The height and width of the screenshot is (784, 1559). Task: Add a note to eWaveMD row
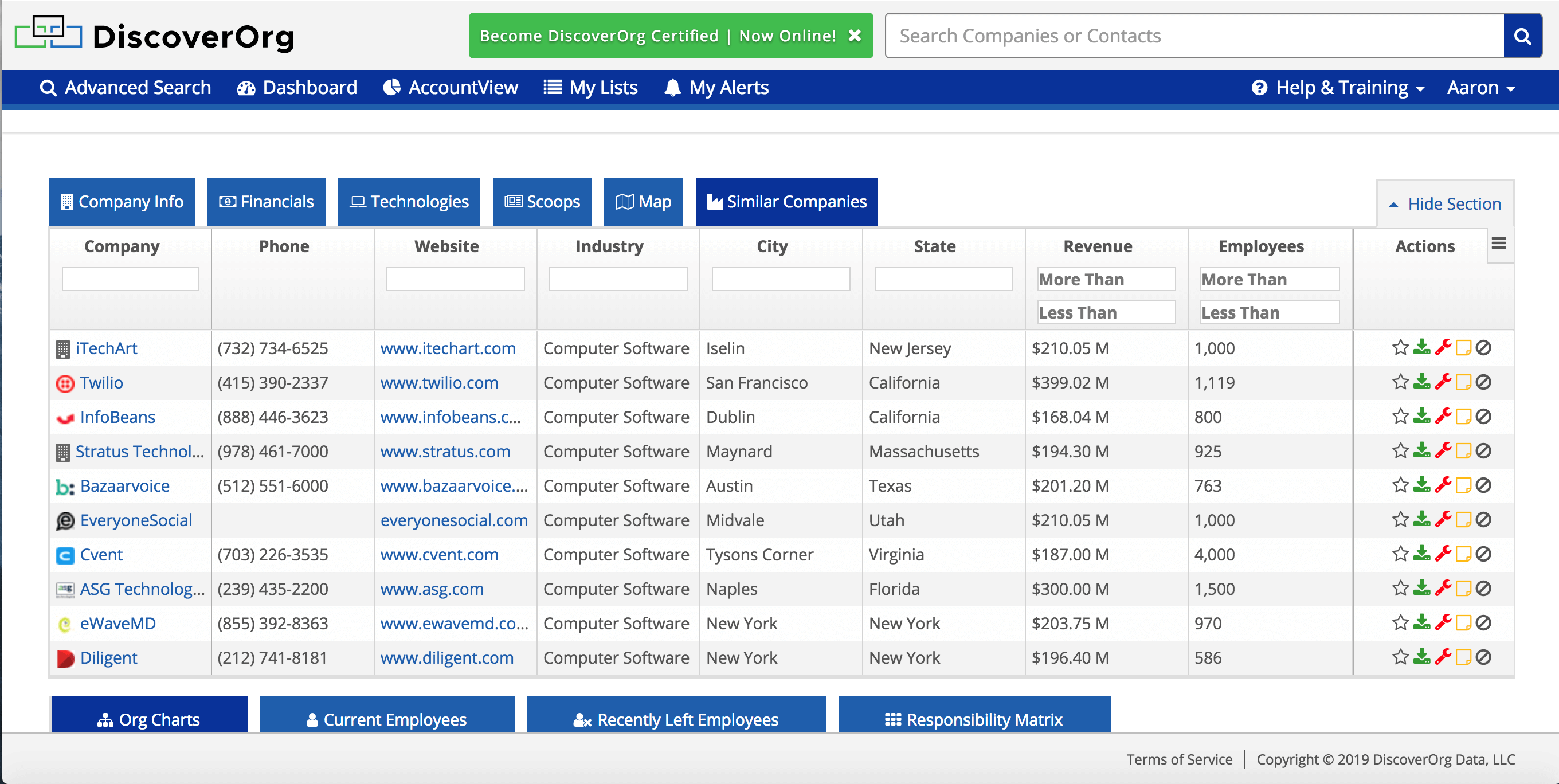tap(1463, 623)
